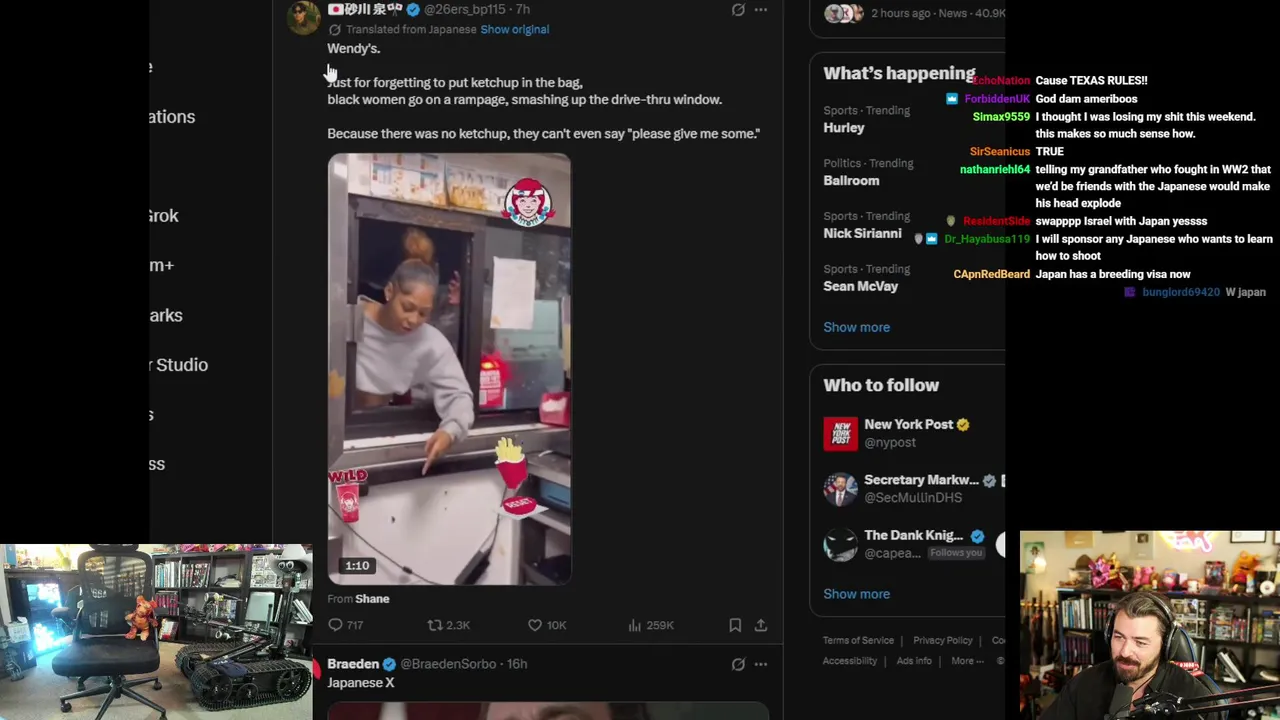
Task: Repost the Wendy's ketchup post
Action: click(448, 625)
